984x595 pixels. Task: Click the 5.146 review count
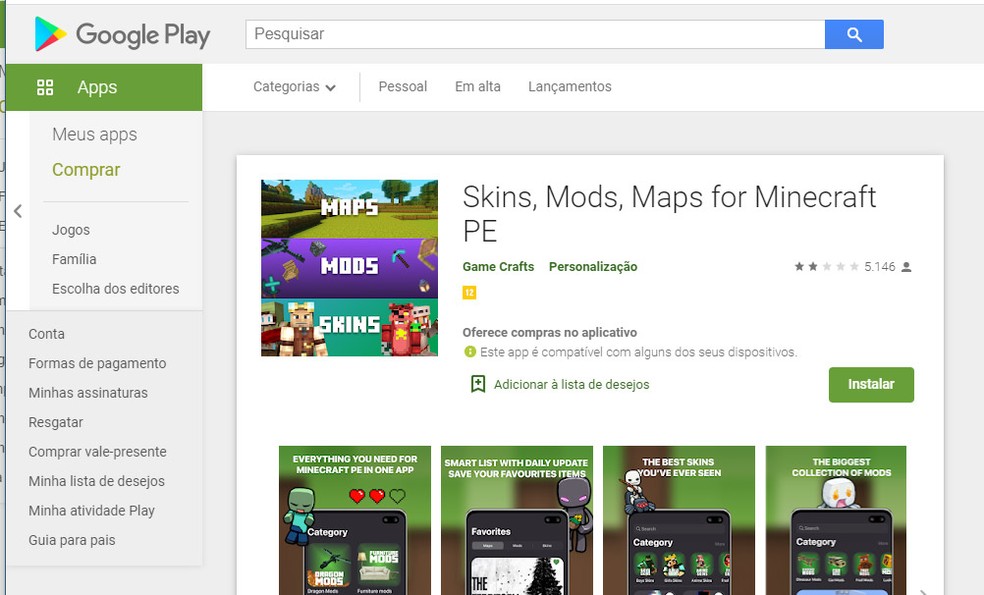click(x=880, y=267)
